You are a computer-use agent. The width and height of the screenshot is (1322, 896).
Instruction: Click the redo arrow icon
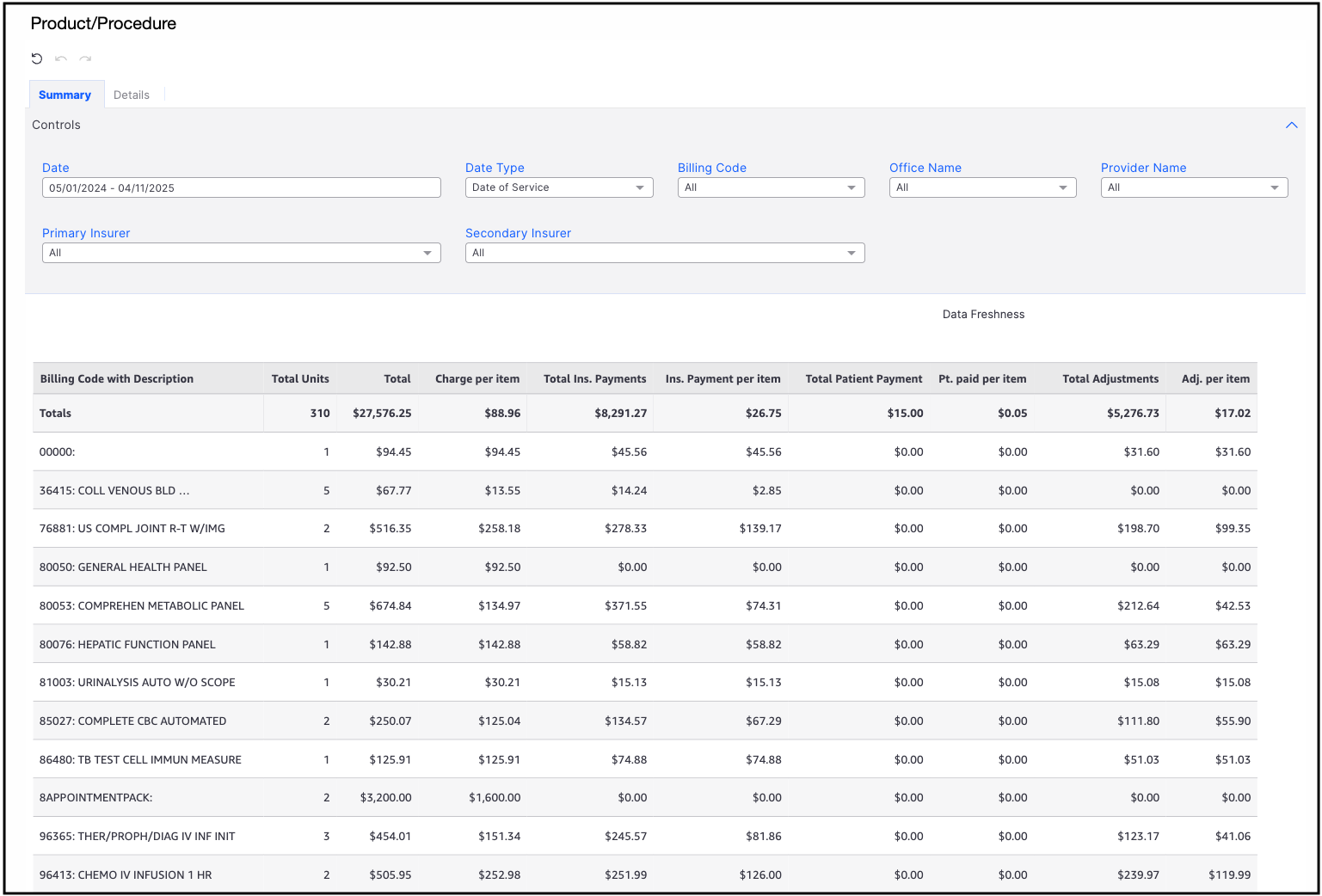[x=85, y=58]
